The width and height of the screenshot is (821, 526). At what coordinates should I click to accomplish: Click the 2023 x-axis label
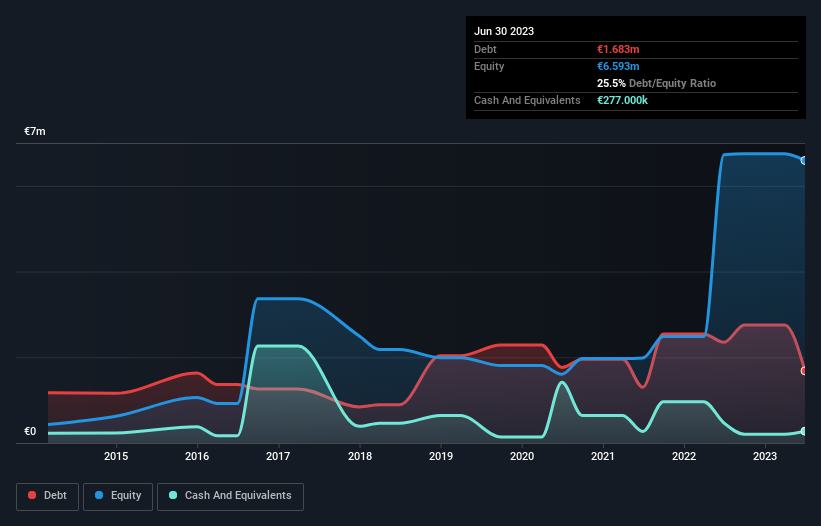point(765,456)
